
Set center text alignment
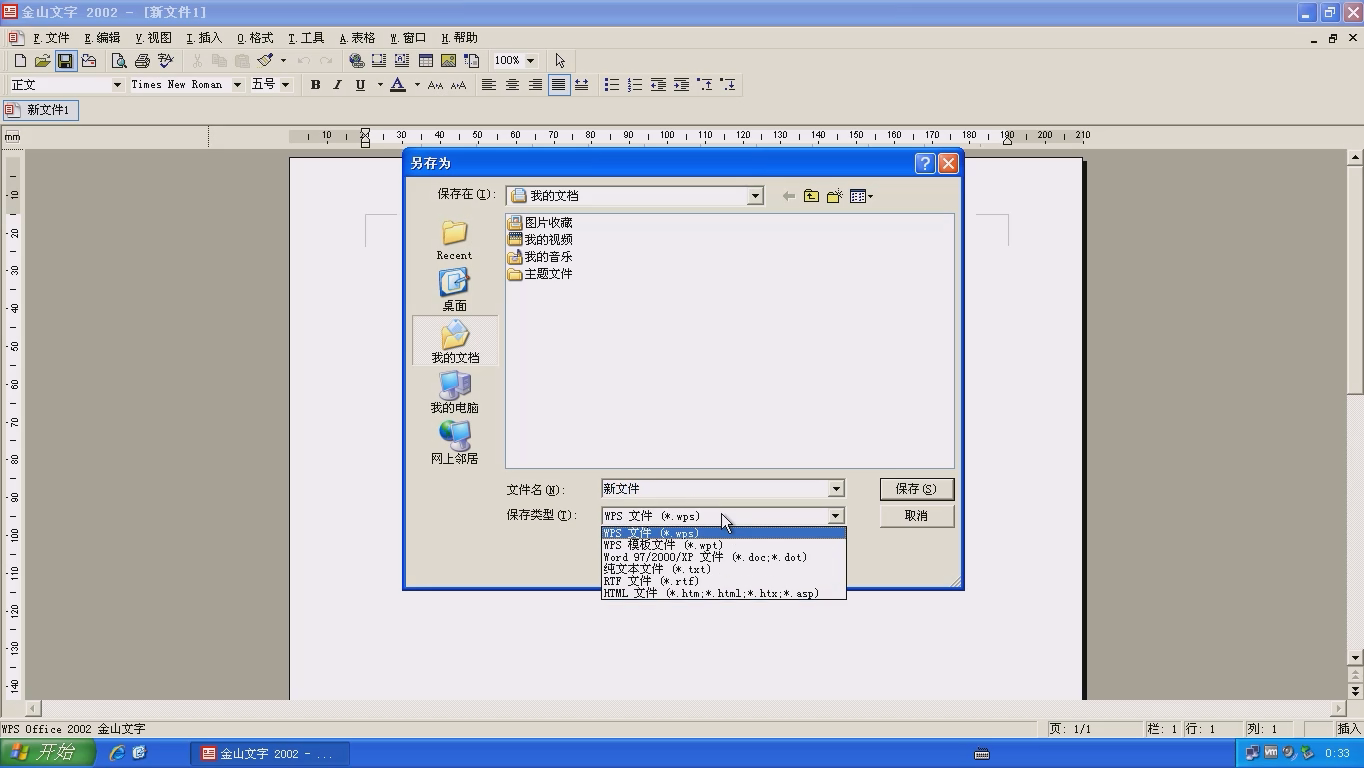tap(512, 85)
